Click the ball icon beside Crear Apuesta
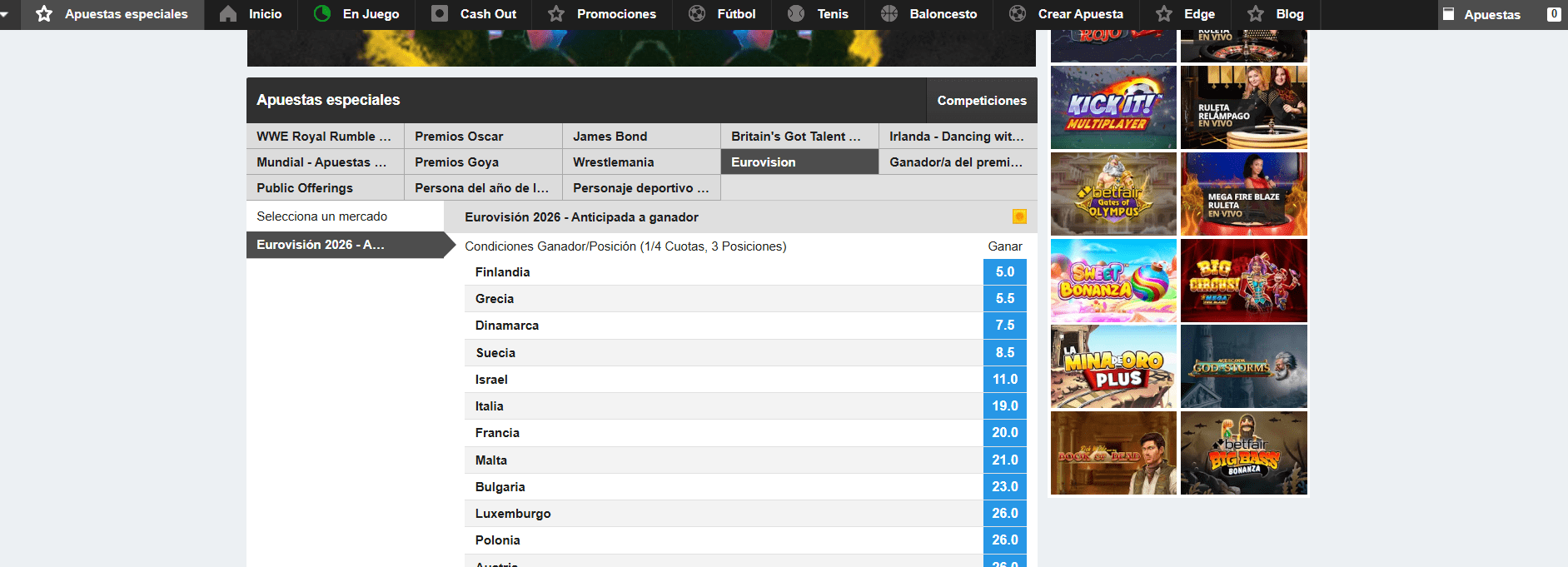The image size is (1568, 567). click(x=1018, y=13)
